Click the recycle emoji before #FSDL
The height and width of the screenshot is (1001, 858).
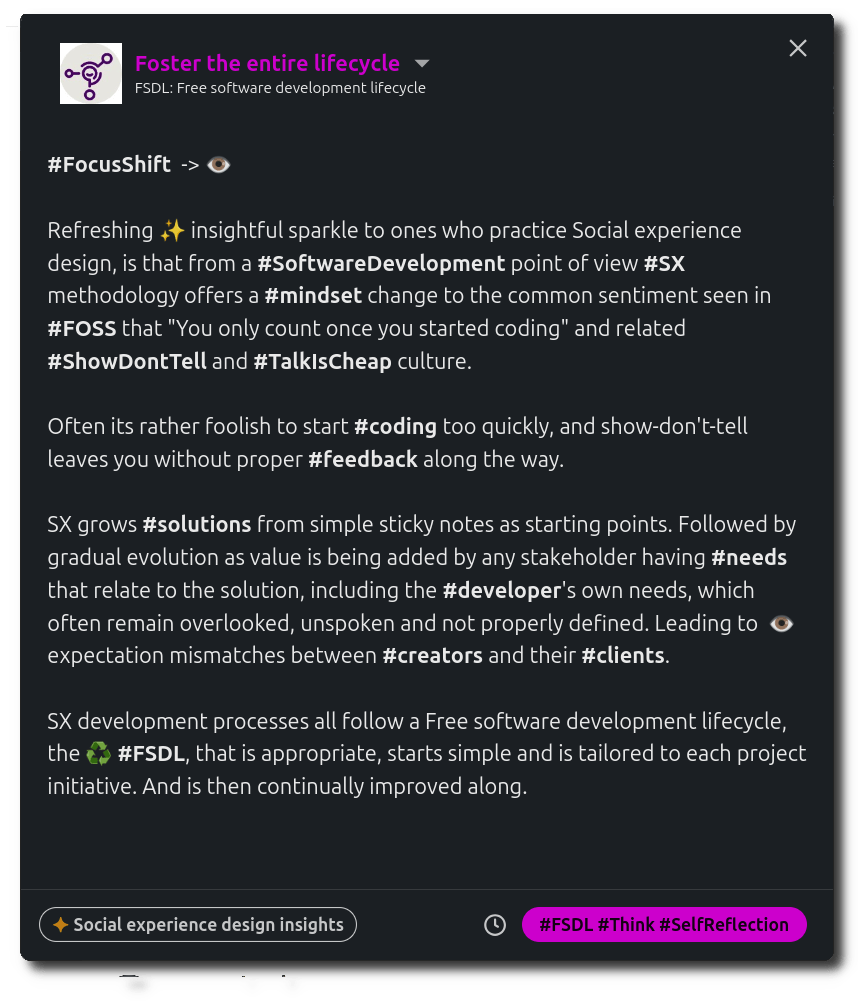point(98,753)
